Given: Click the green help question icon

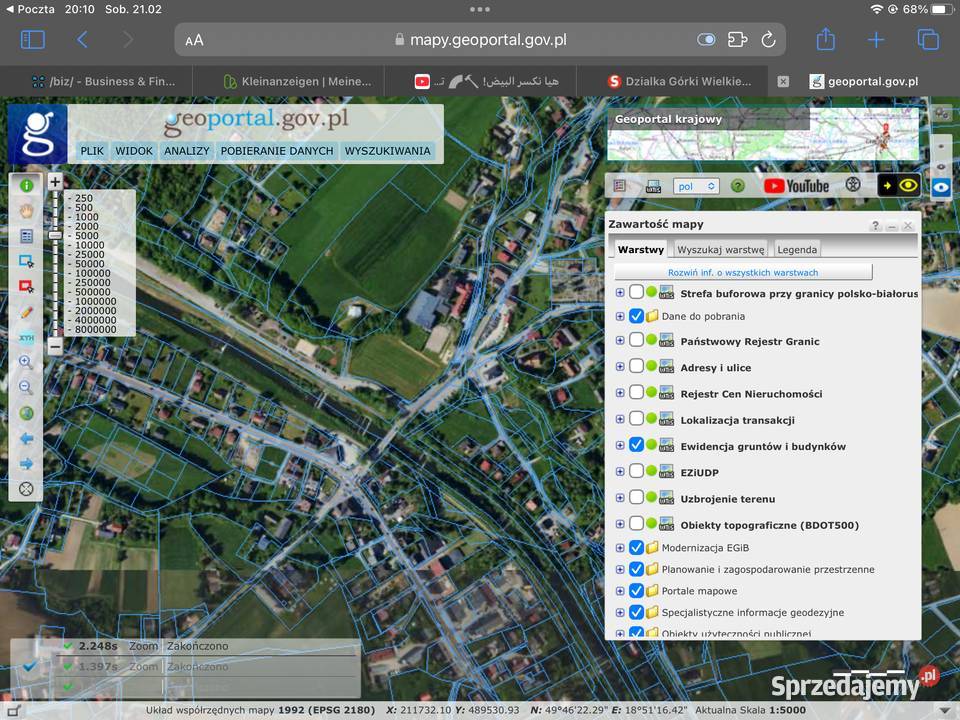Looking at the screenshot, I should pos(738,186).
